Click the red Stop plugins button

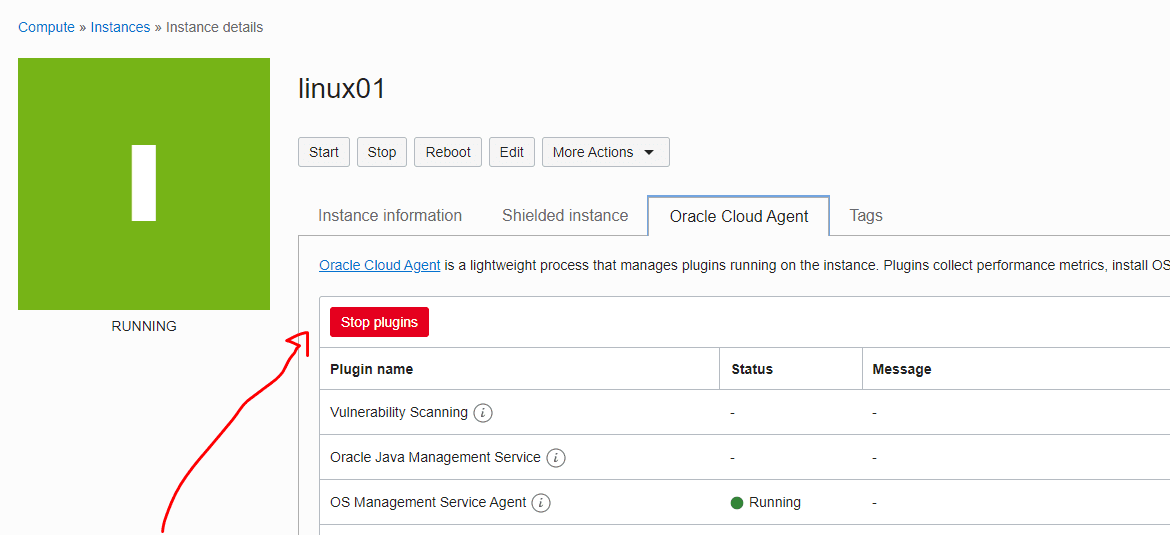tap(379, 322)
